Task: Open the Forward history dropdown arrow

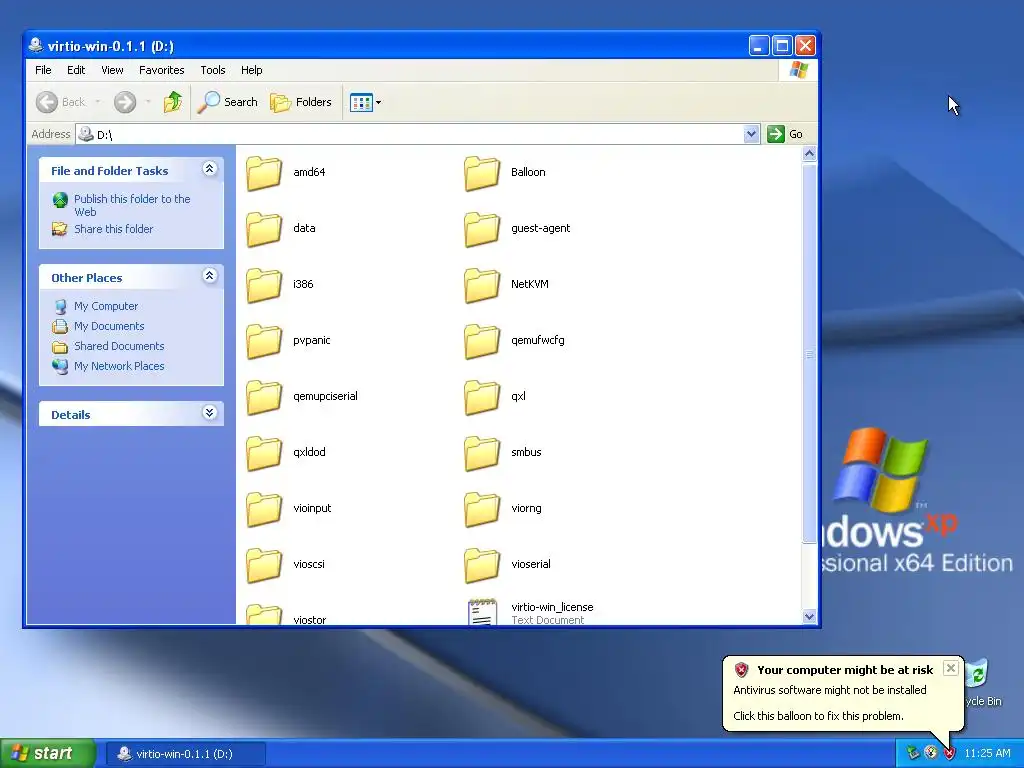Action: [148, 102]
